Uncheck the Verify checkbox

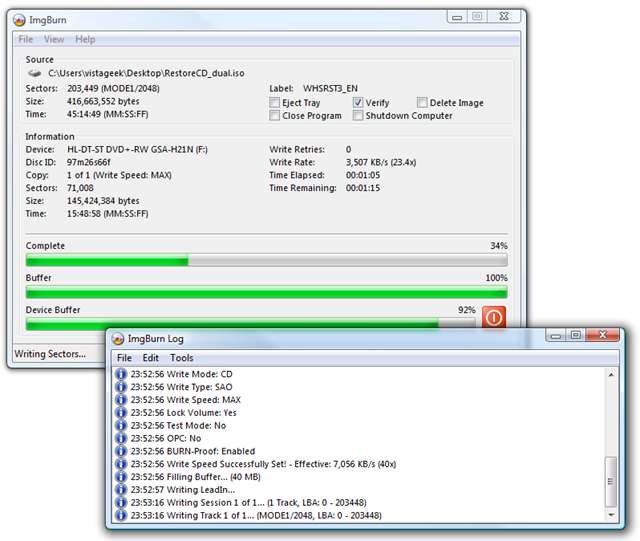(x=358, y=103)
